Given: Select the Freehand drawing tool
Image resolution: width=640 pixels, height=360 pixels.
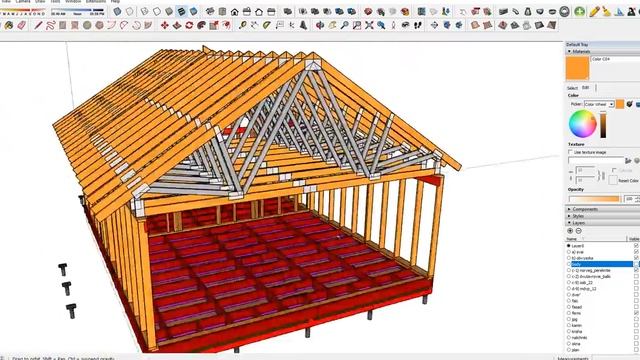Looking at the screenshot, I should click(51, 25).
